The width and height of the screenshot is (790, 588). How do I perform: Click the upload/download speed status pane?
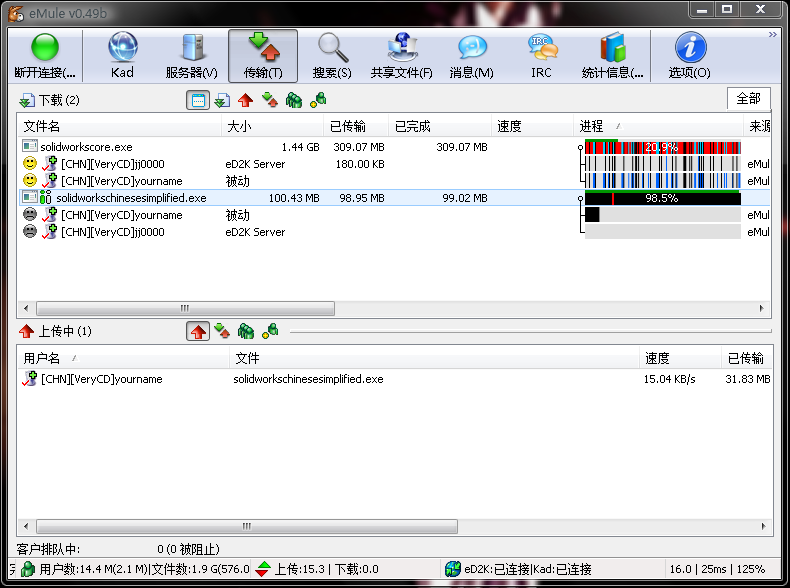click(345, 569)
